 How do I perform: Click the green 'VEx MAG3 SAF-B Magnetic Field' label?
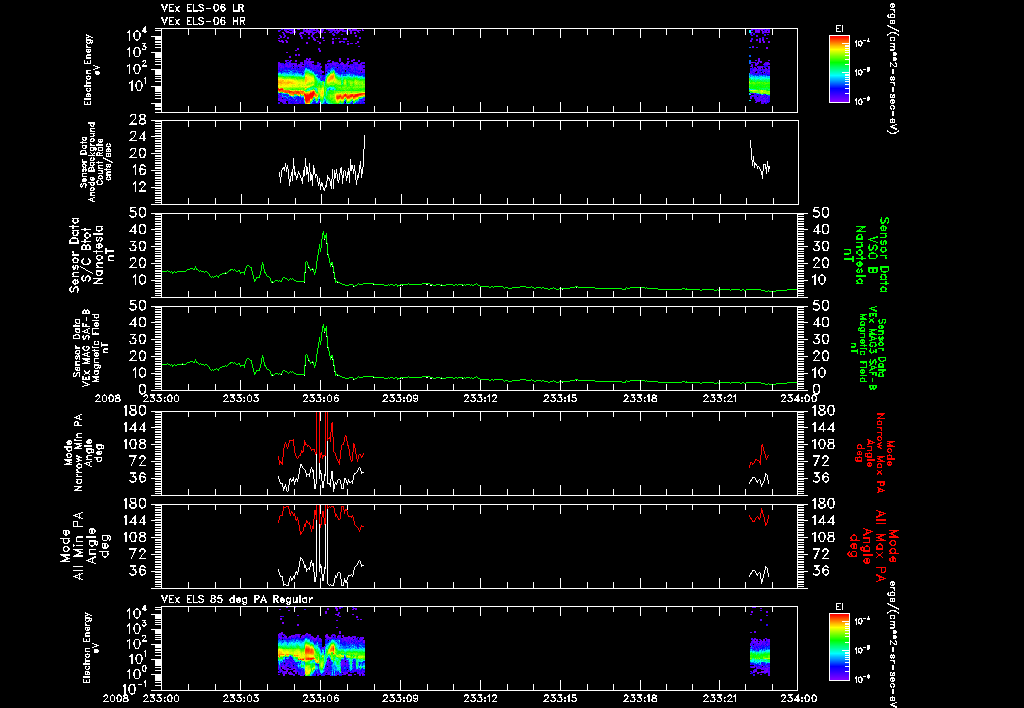869,347
